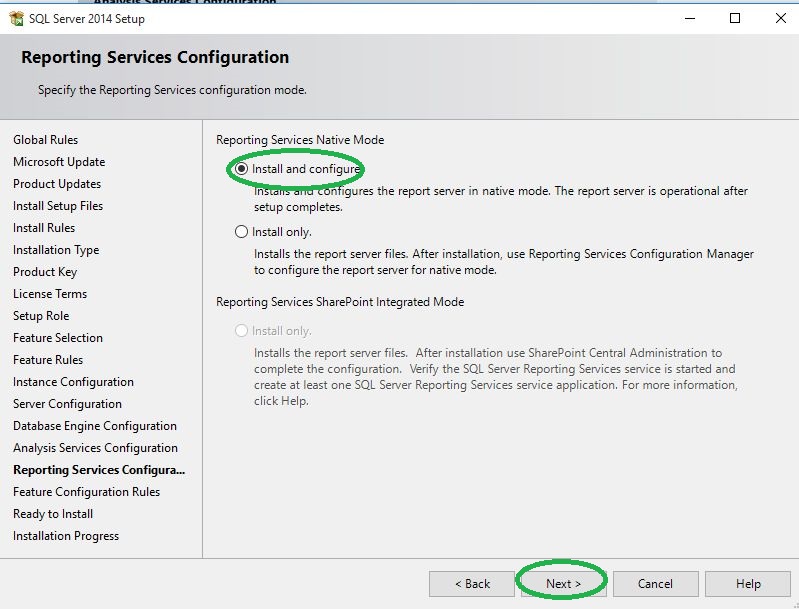This screenshot has height=609, width=799.
Task: Open Help for this setup page
Action: [x=747, y=584]
